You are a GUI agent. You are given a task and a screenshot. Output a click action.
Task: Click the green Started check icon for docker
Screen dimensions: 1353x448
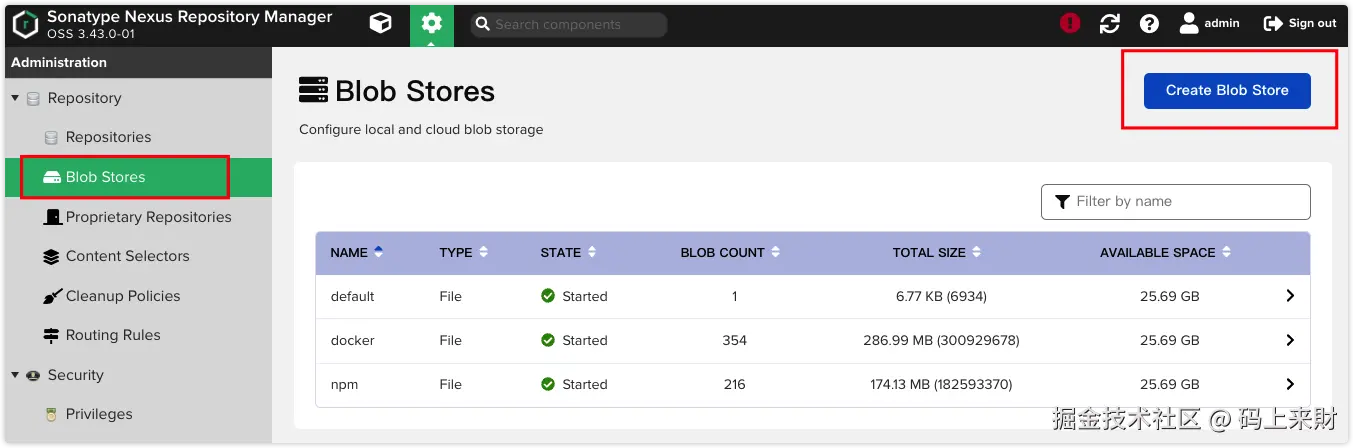(547, 340)
